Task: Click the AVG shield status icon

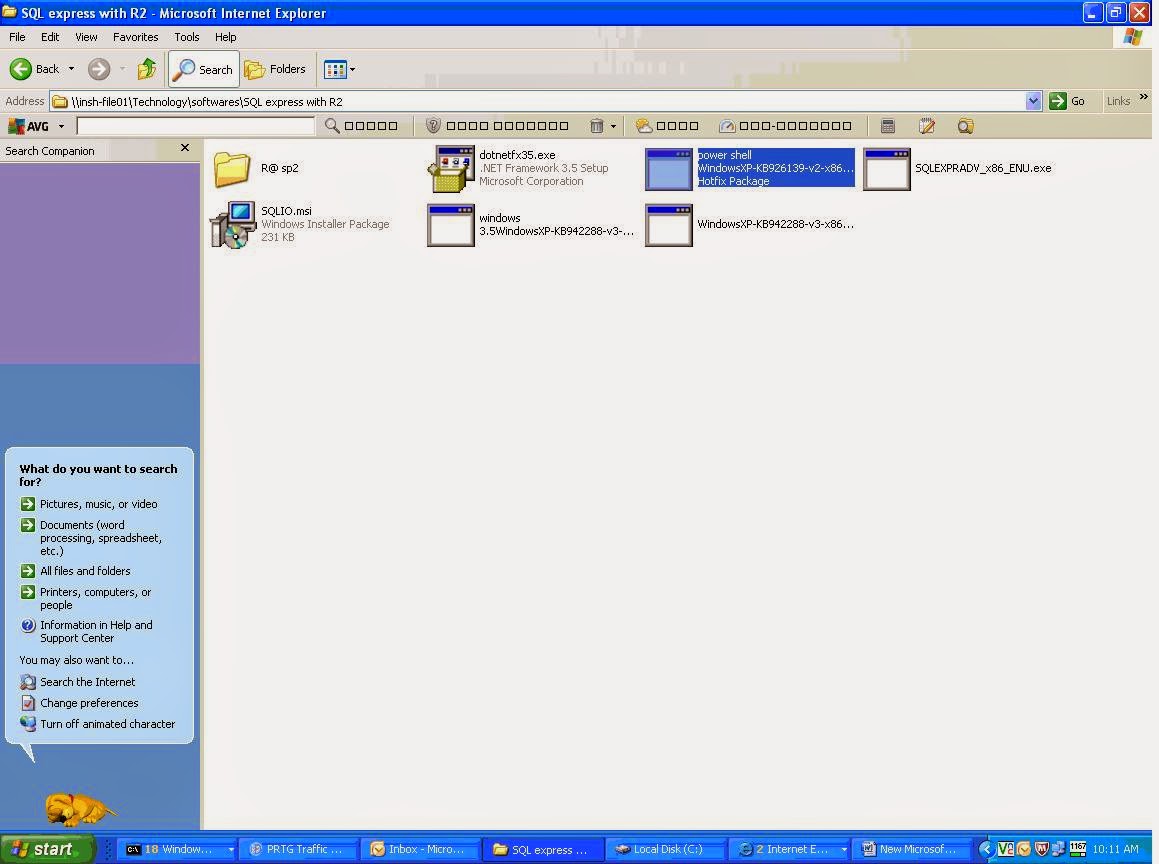Action: 433,126
